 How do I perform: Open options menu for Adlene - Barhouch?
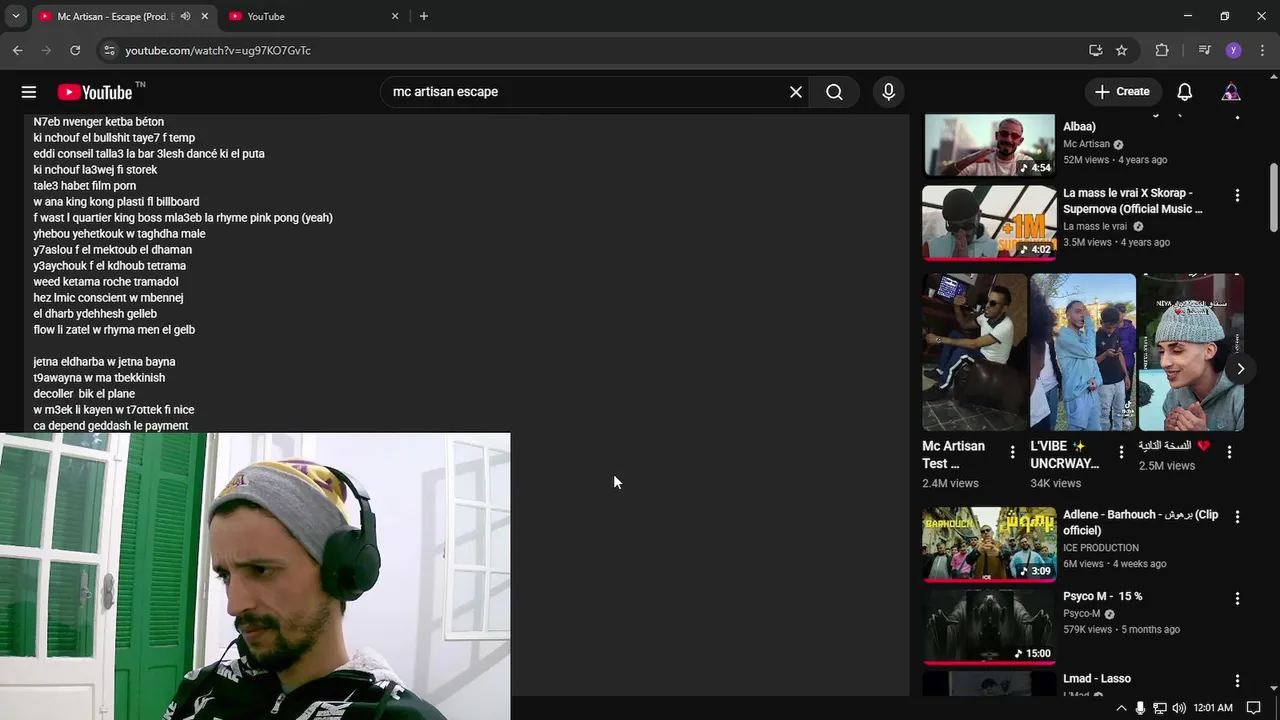tap(1237, 517)
